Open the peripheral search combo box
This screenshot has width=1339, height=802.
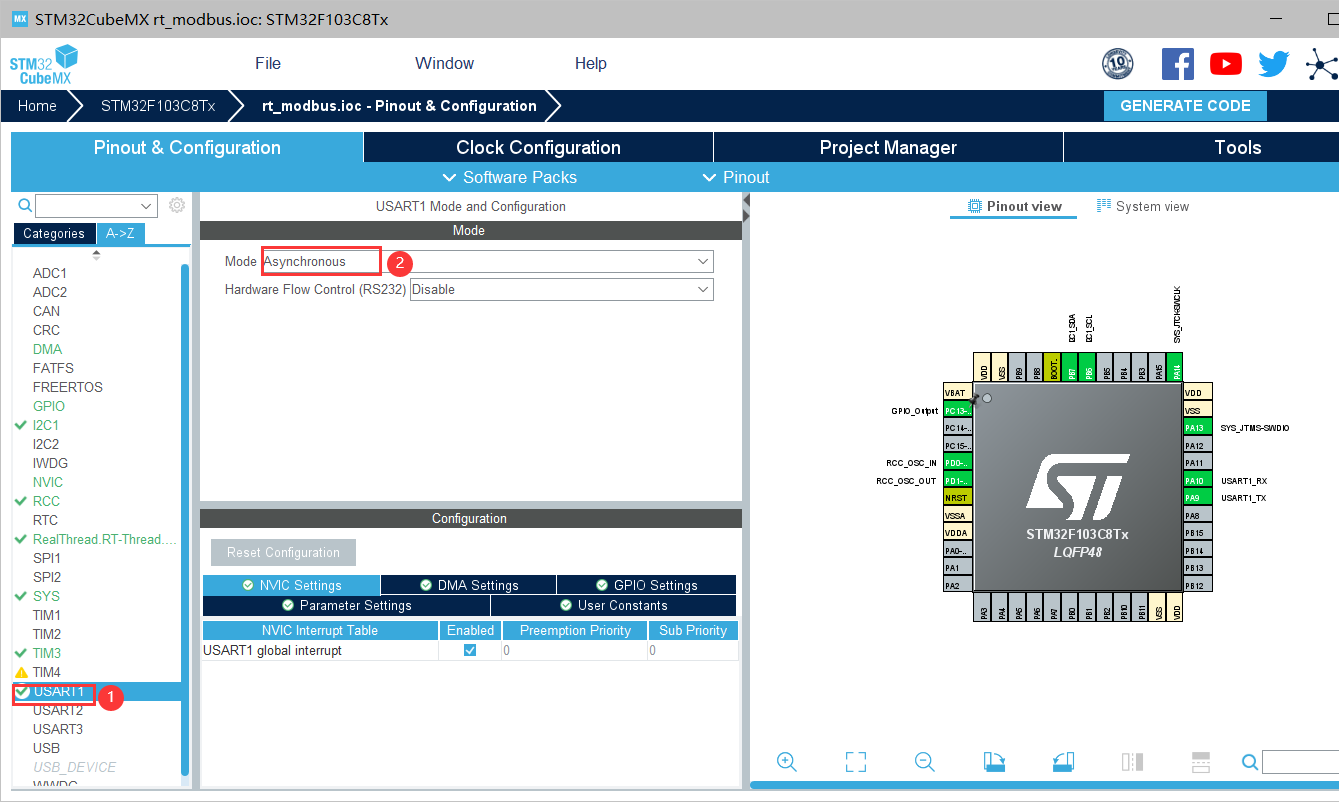point(96,206)
